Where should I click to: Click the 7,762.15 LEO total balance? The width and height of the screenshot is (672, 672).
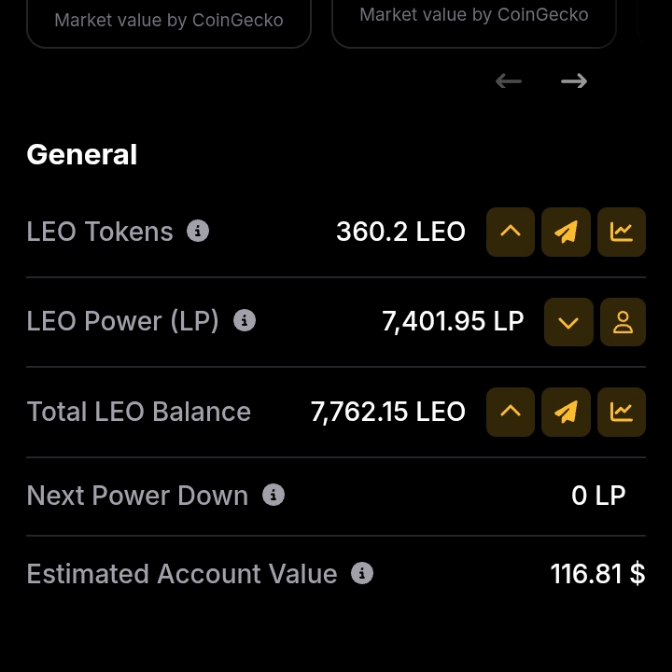pyautogui.click(x=388, y=412)
